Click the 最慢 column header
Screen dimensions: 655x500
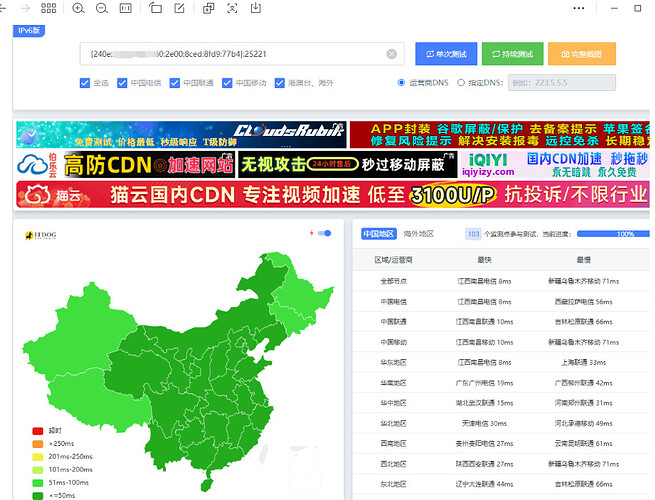pyautogui.click(x=584, y=260)
